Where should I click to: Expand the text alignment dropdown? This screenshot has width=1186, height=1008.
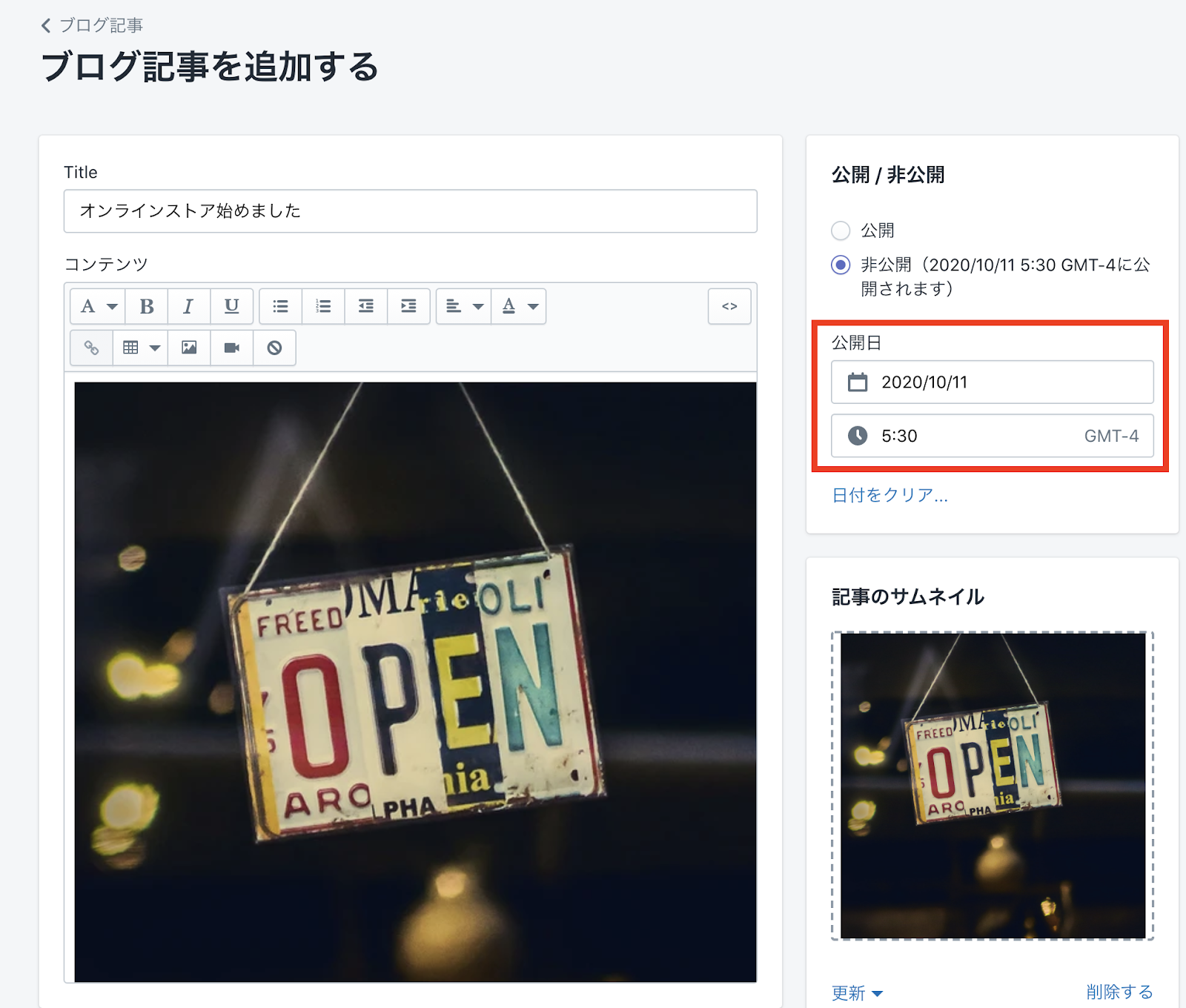pyautogui.click(x=463, y=307)
